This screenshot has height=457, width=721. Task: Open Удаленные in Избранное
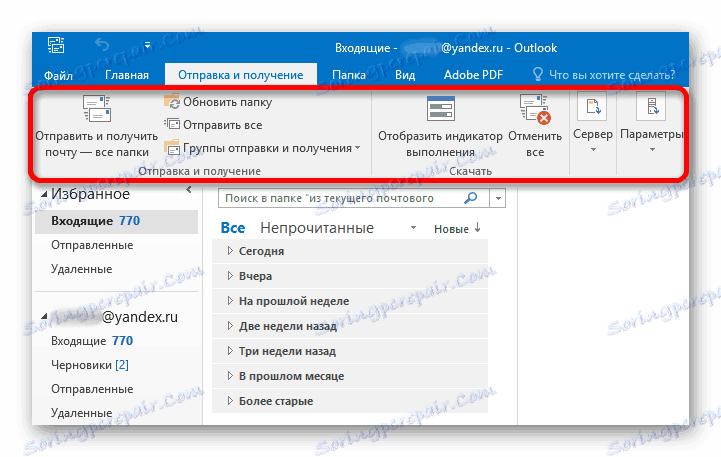tap(81, 269)
